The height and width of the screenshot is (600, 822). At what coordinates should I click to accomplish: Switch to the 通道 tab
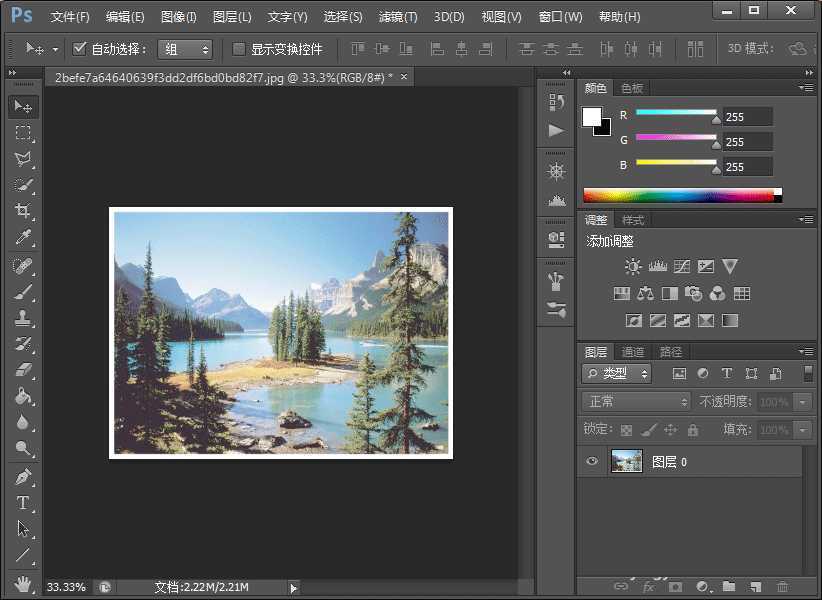pos(630,351)
